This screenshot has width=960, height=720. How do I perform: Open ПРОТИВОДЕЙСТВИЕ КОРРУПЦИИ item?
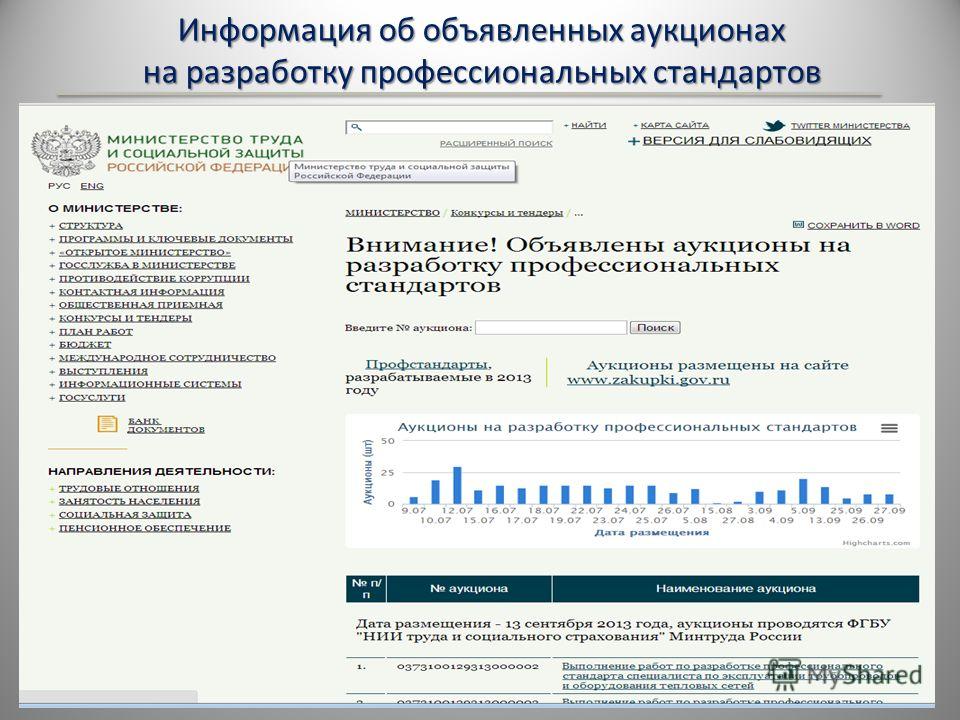154,279
